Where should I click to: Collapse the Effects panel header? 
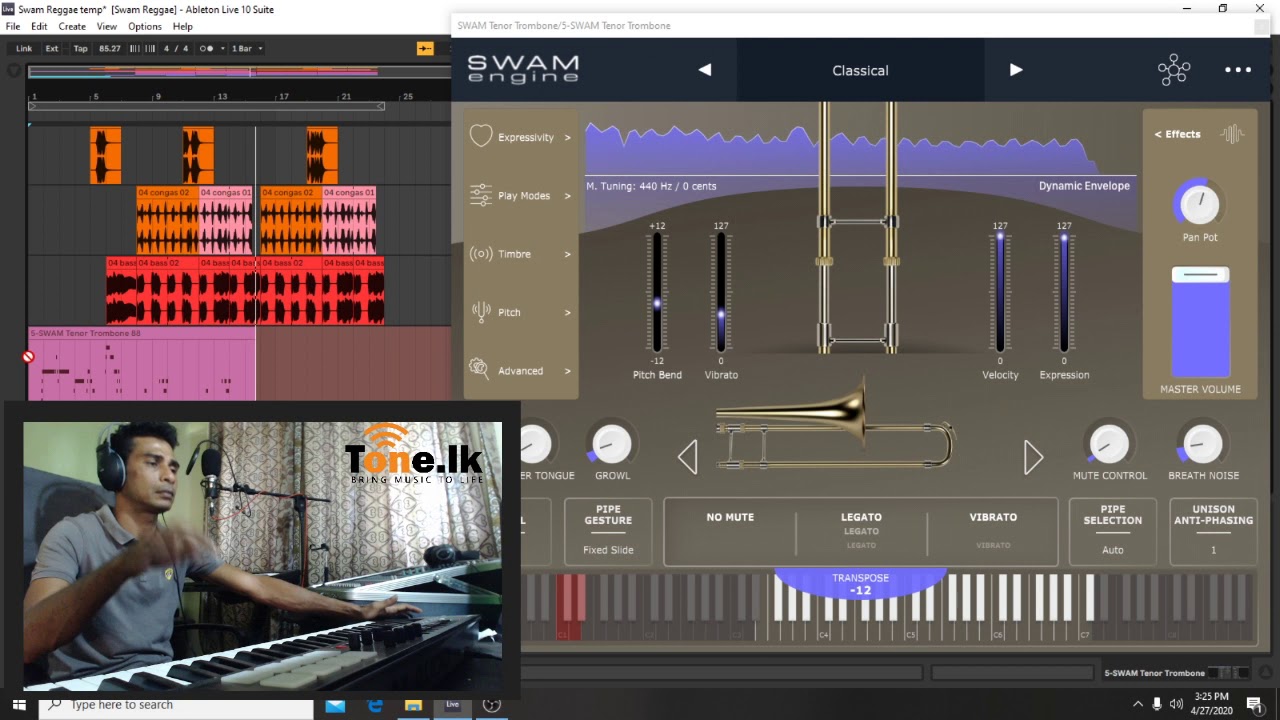(x=1178, y=134)
